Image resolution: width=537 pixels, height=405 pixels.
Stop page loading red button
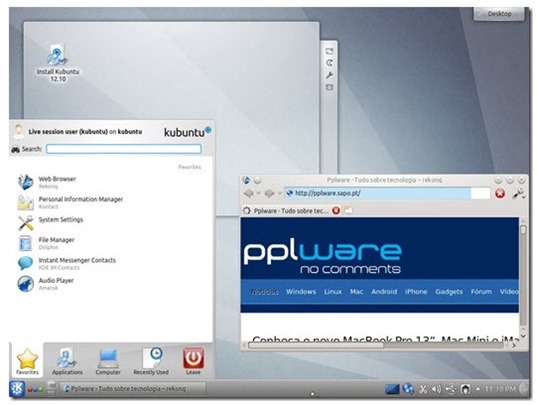pyautogui.click(x=500, y=194)
